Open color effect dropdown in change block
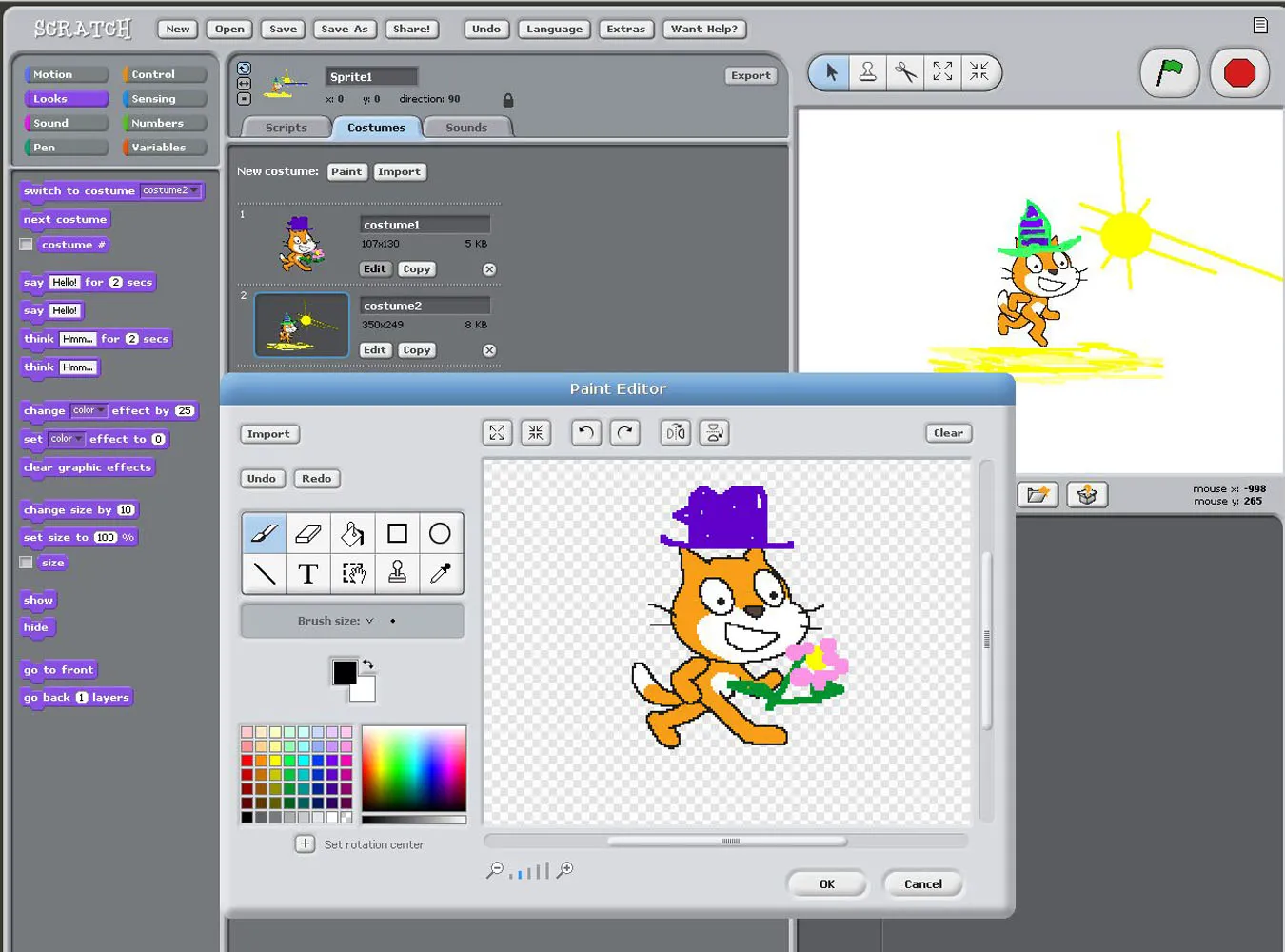The image size is (1285, 952). pyautogui.click(x=101, y=411)
